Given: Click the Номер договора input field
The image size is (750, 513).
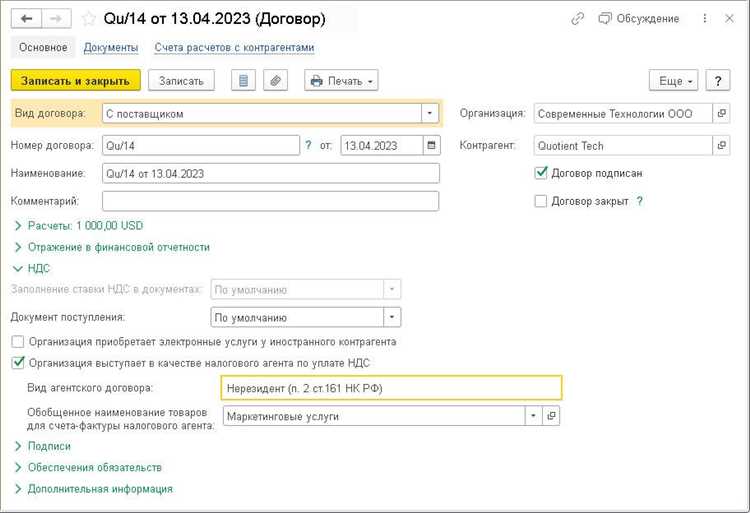Looking at the screenshot, I should pyautogui.click(x=201, y=145).
